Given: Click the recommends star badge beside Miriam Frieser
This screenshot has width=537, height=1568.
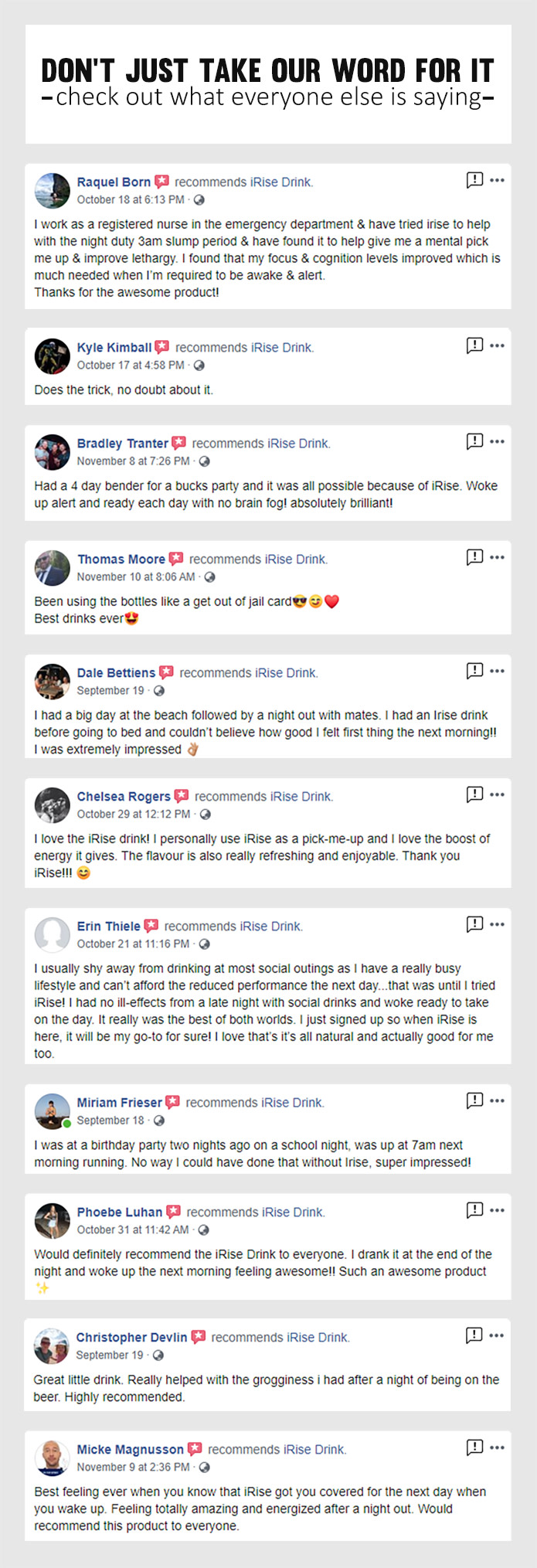Looking at the screenshot, I should click(x=173, y=1102).
